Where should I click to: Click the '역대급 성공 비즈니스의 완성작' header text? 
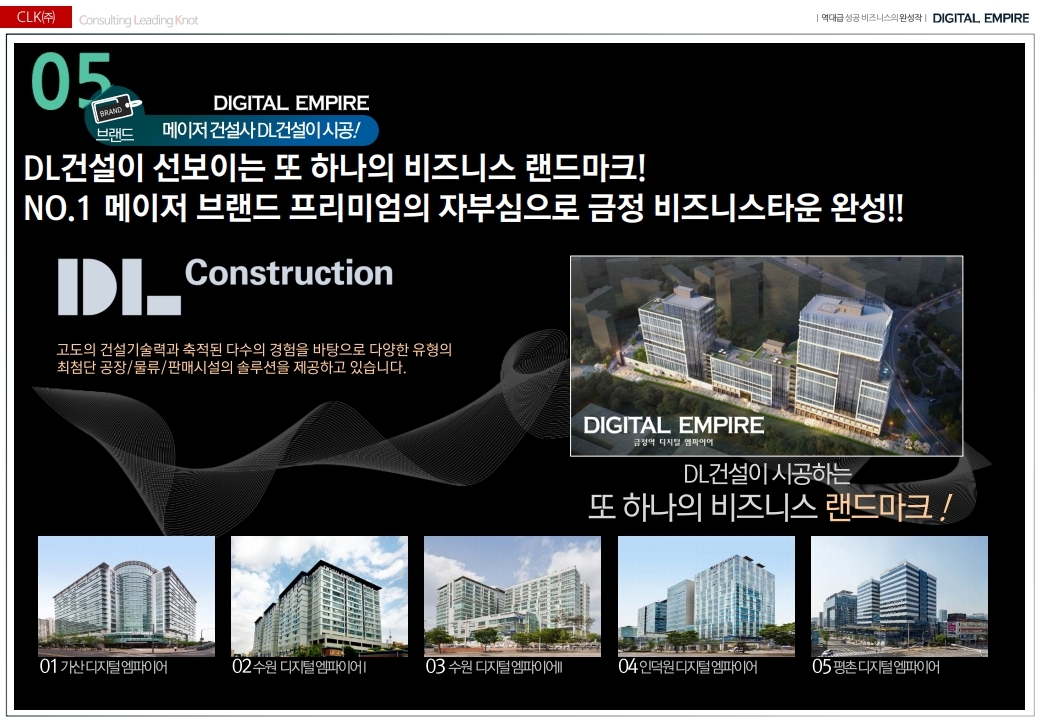tap(871, 18)
